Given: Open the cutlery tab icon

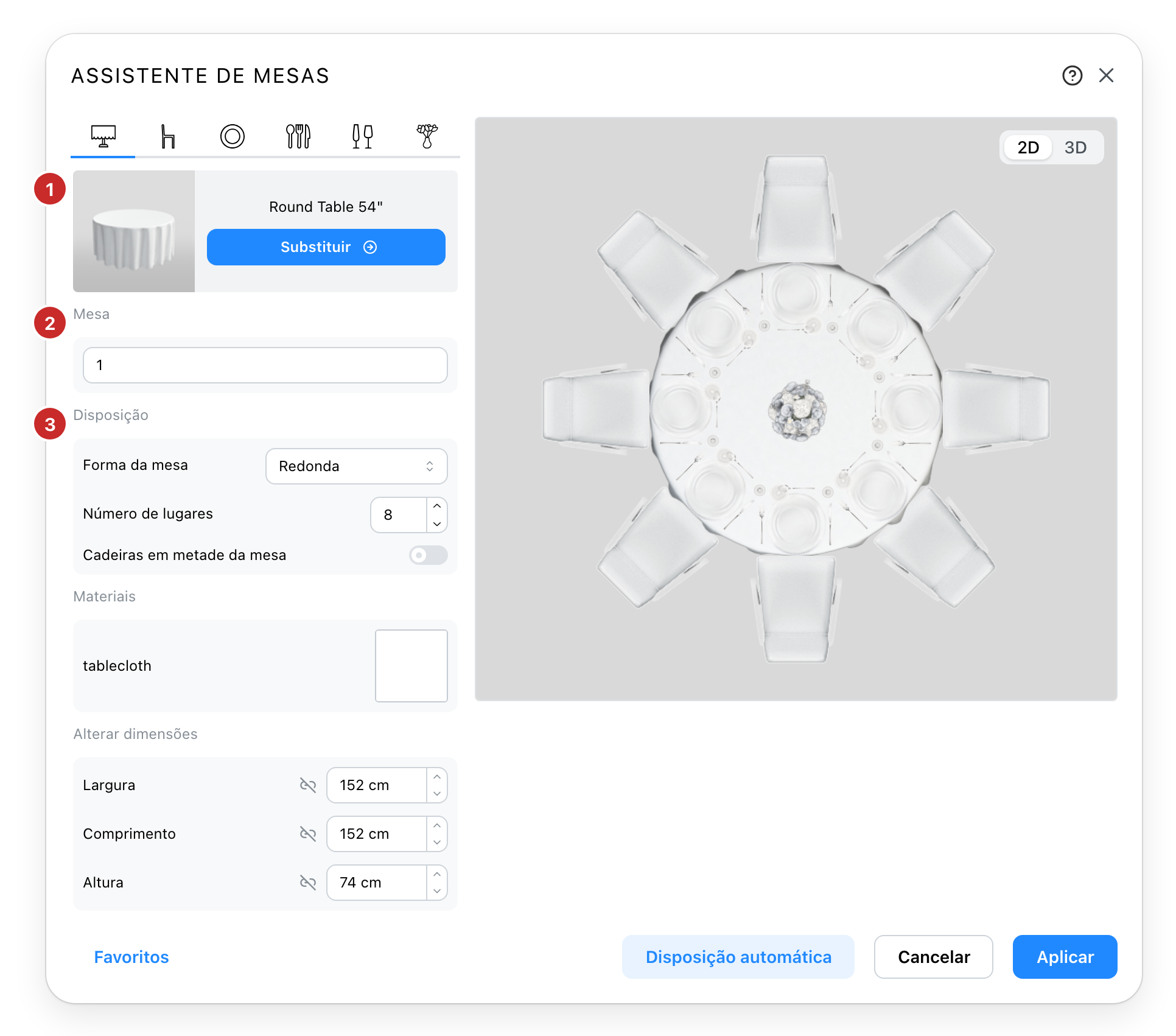Looking at the screenshot, I should point(298,136).
